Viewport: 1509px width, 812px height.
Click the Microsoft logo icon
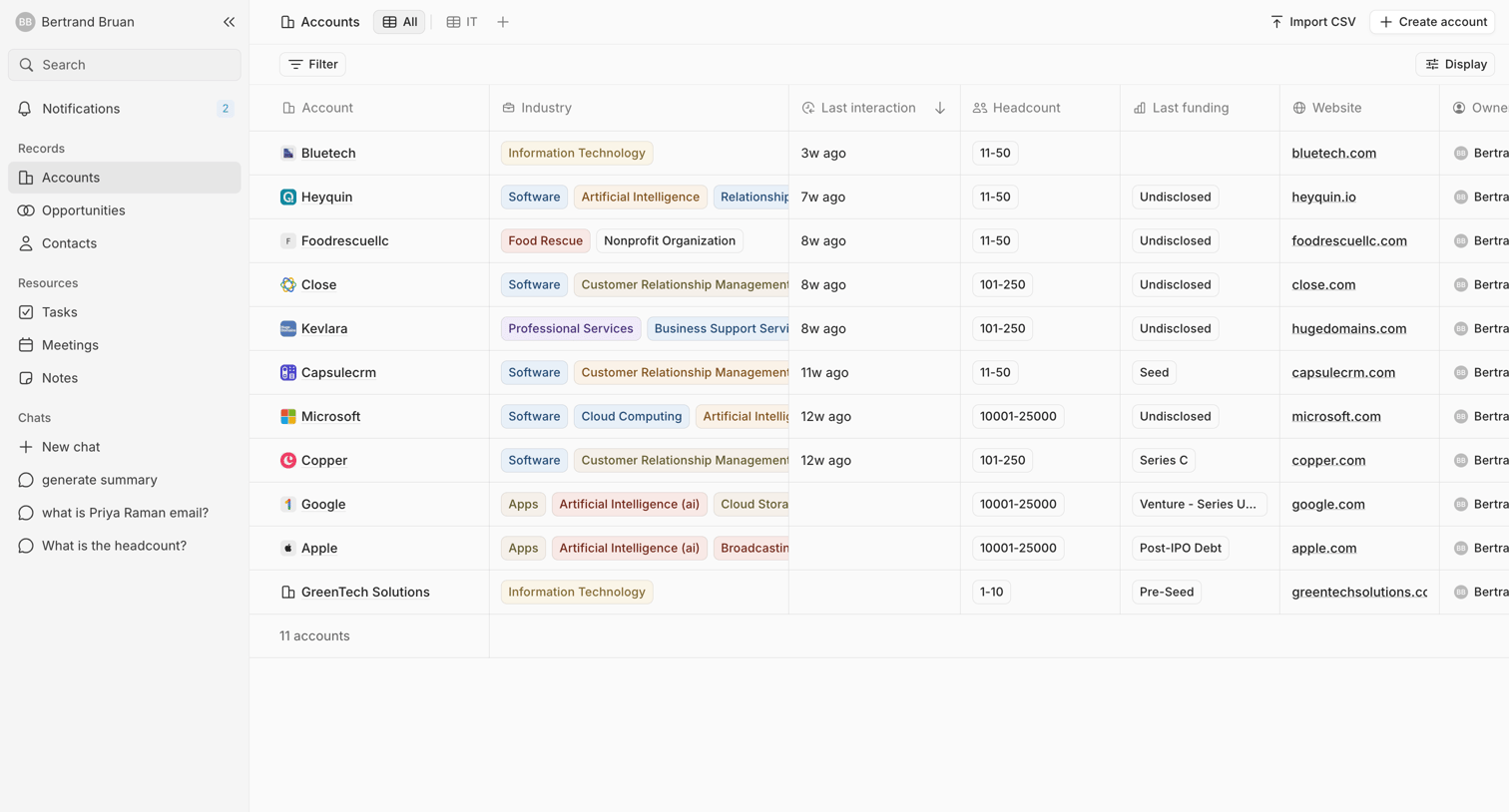point(288,416)
